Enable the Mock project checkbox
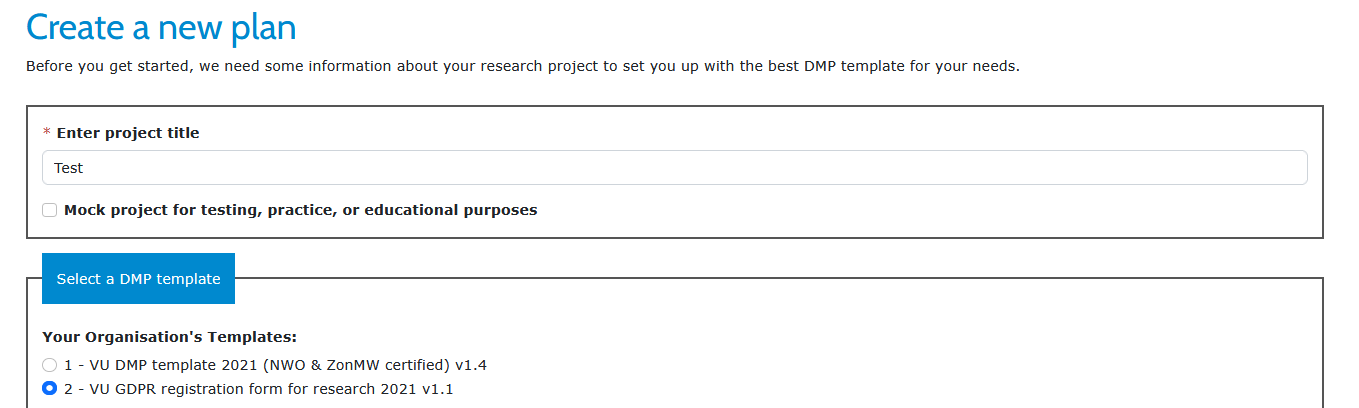 [50, 210]
